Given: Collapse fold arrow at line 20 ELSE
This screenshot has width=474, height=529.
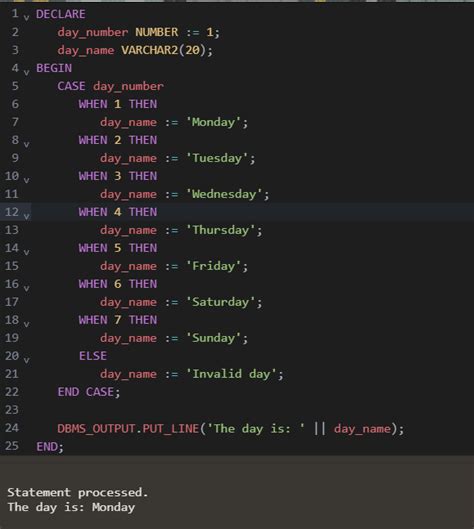Looking at the screenshot, I should [26, 360].
